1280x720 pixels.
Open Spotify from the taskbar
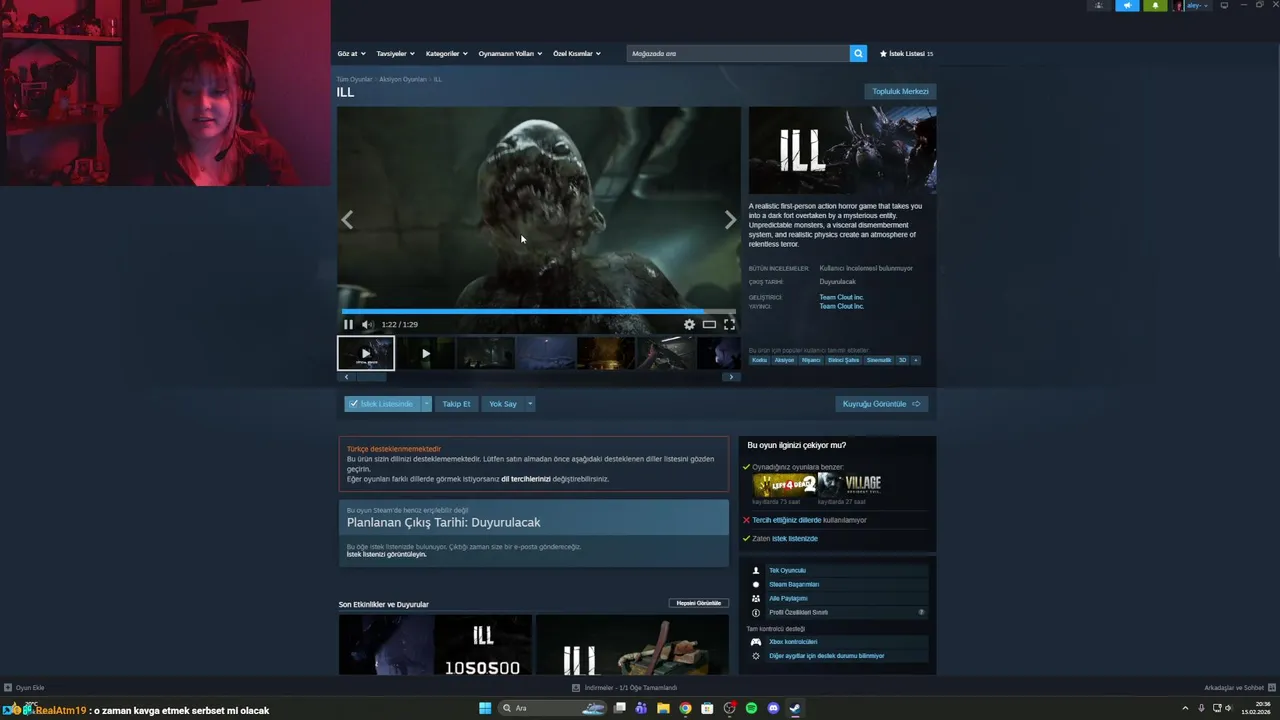(751, 708)
